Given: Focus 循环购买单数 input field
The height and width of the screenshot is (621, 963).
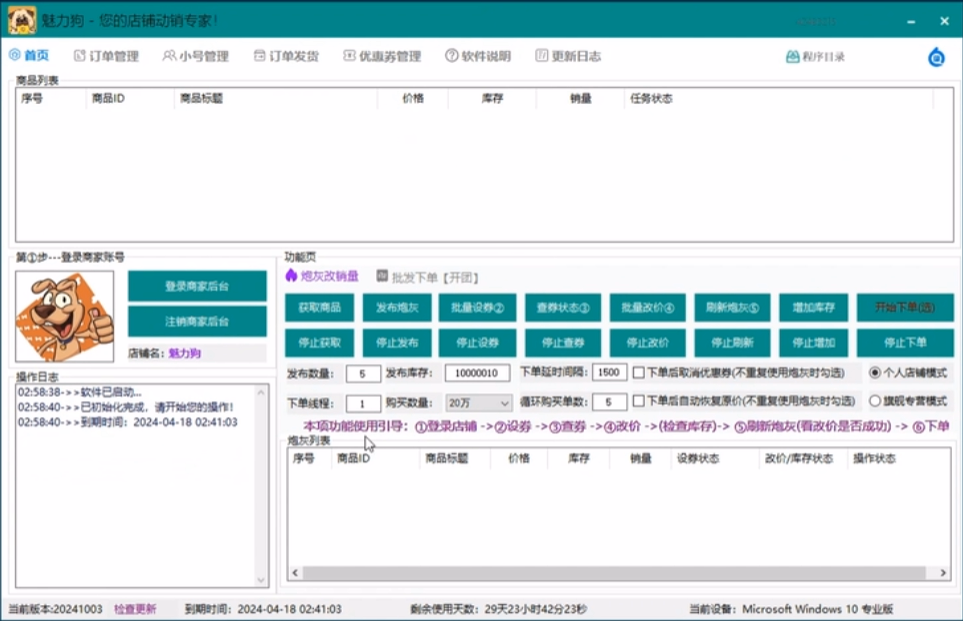Looking at the screenshot, I should (609, 402).
